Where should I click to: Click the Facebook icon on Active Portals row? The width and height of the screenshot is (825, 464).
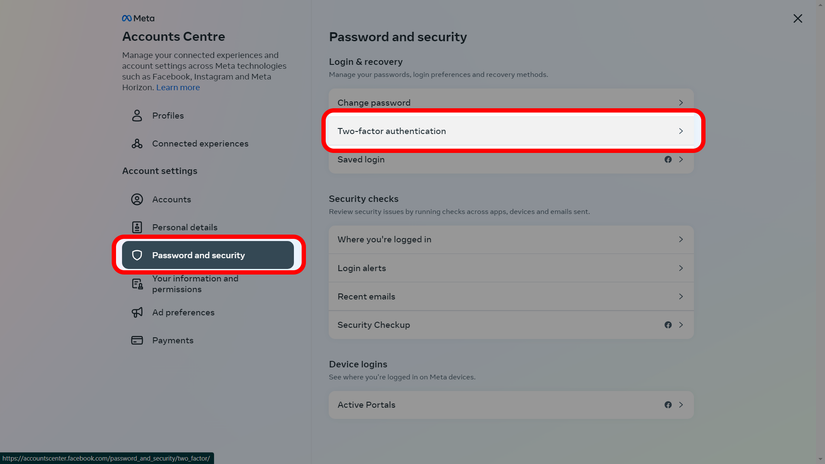[668, 405]
